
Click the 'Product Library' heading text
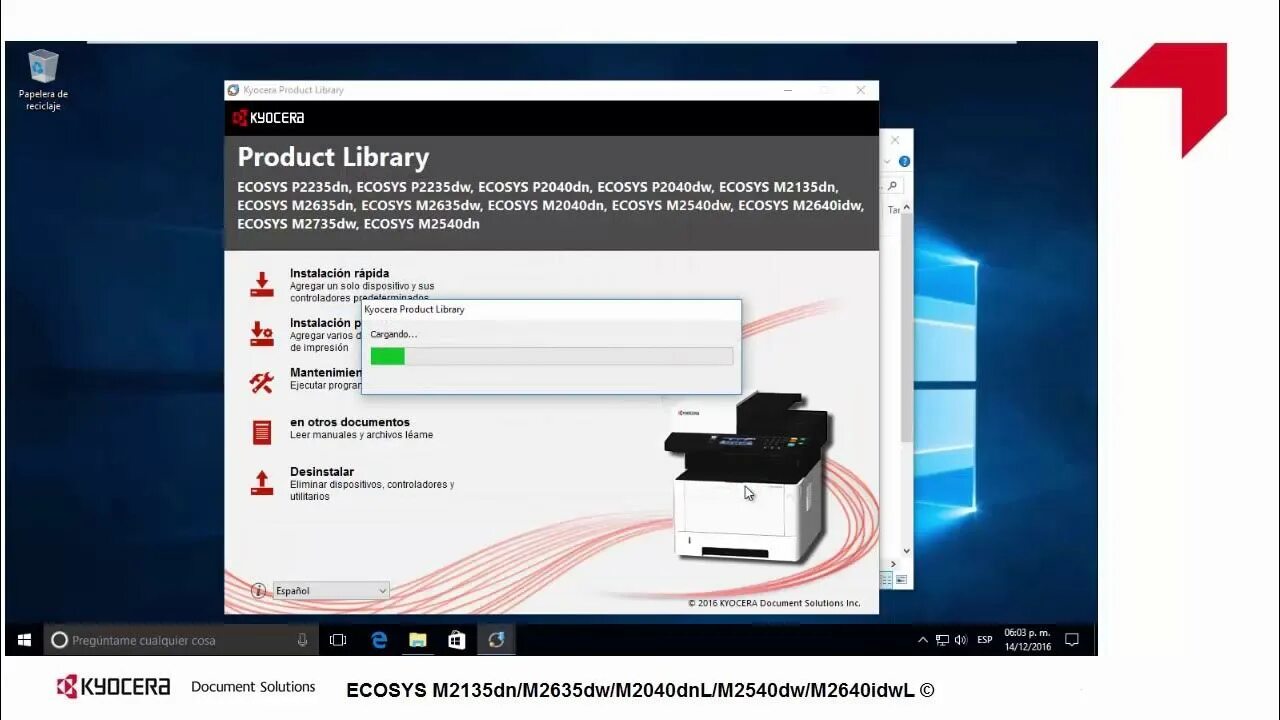pos(333,157)
